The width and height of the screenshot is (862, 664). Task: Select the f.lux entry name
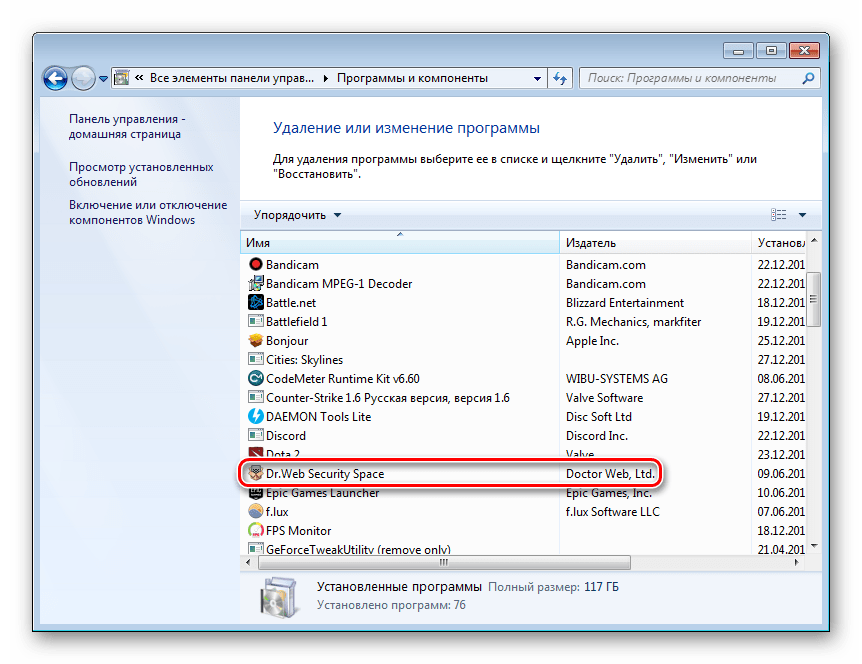click(277, 512)
